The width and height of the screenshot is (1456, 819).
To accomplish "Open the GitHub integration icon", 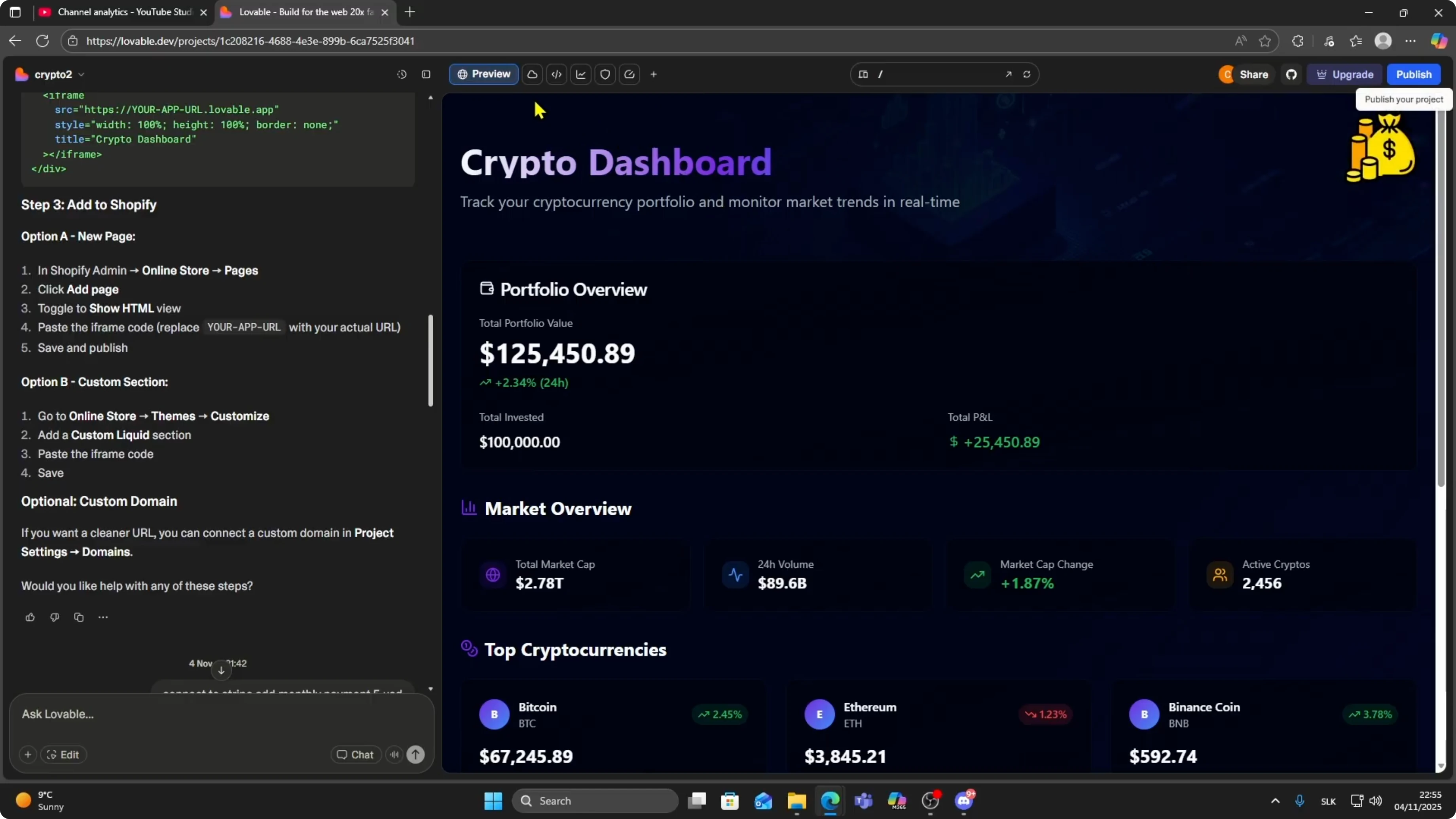I will click(1291, 75).
